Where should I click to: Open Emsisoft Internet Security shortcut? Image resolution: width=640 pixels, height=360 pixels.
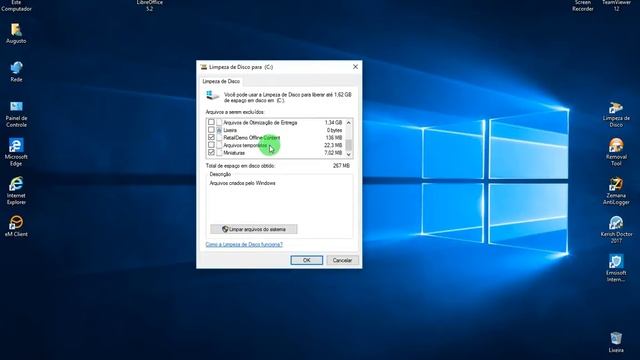[x=616, y=268]
